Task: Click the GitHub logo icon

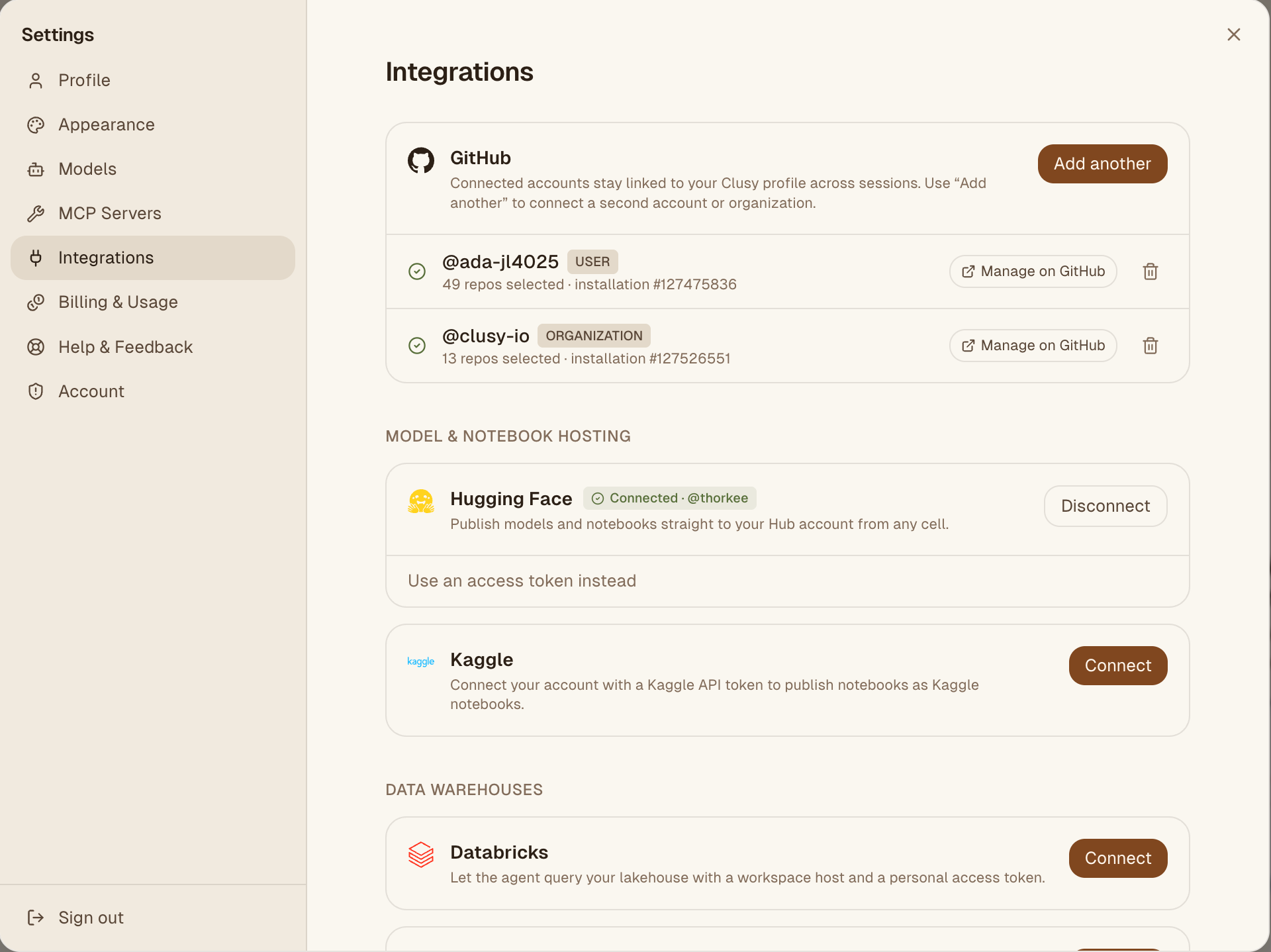Action: 421,160
